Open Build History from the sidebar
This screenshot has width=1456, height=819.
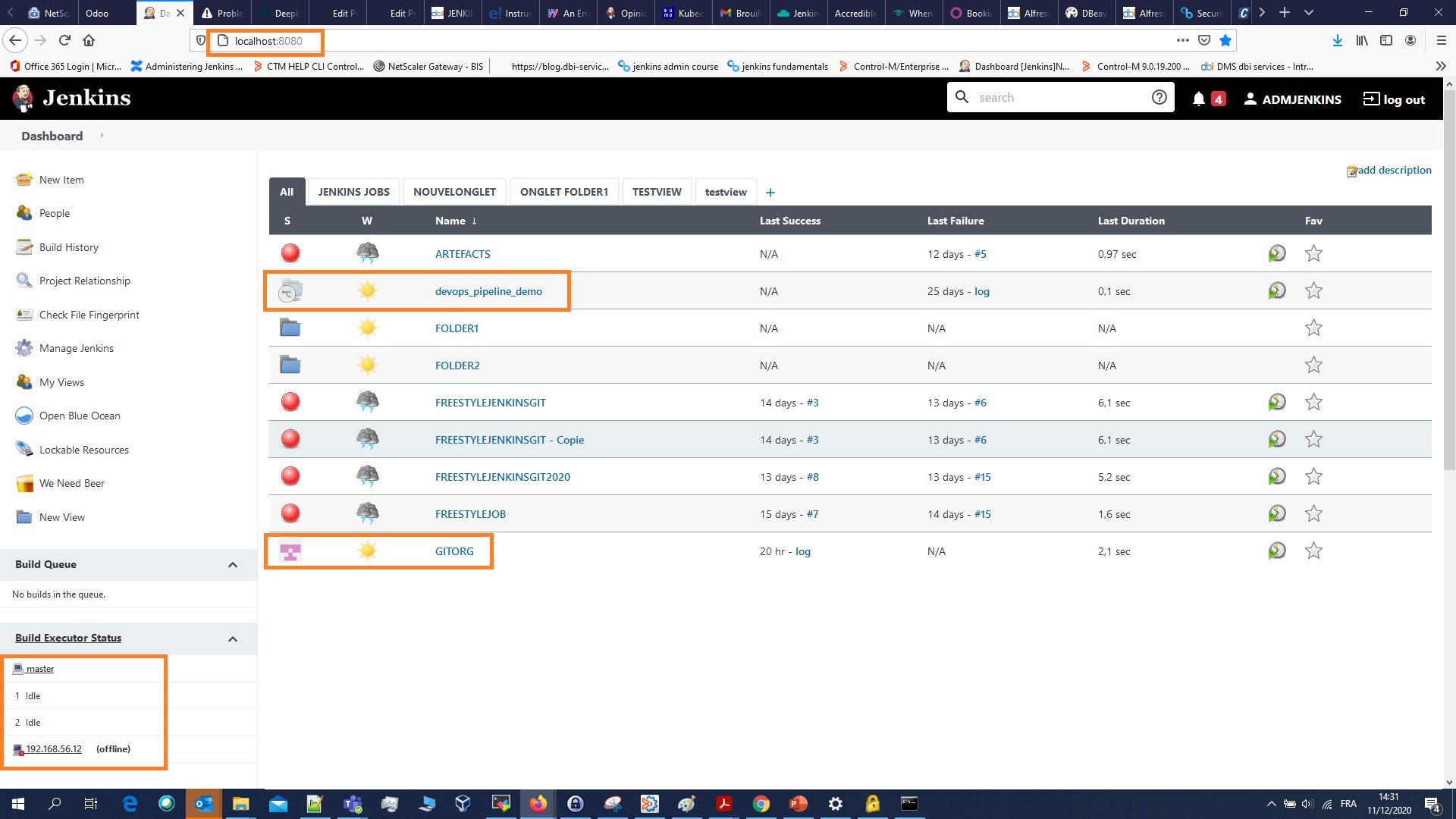tap(69, 247)
